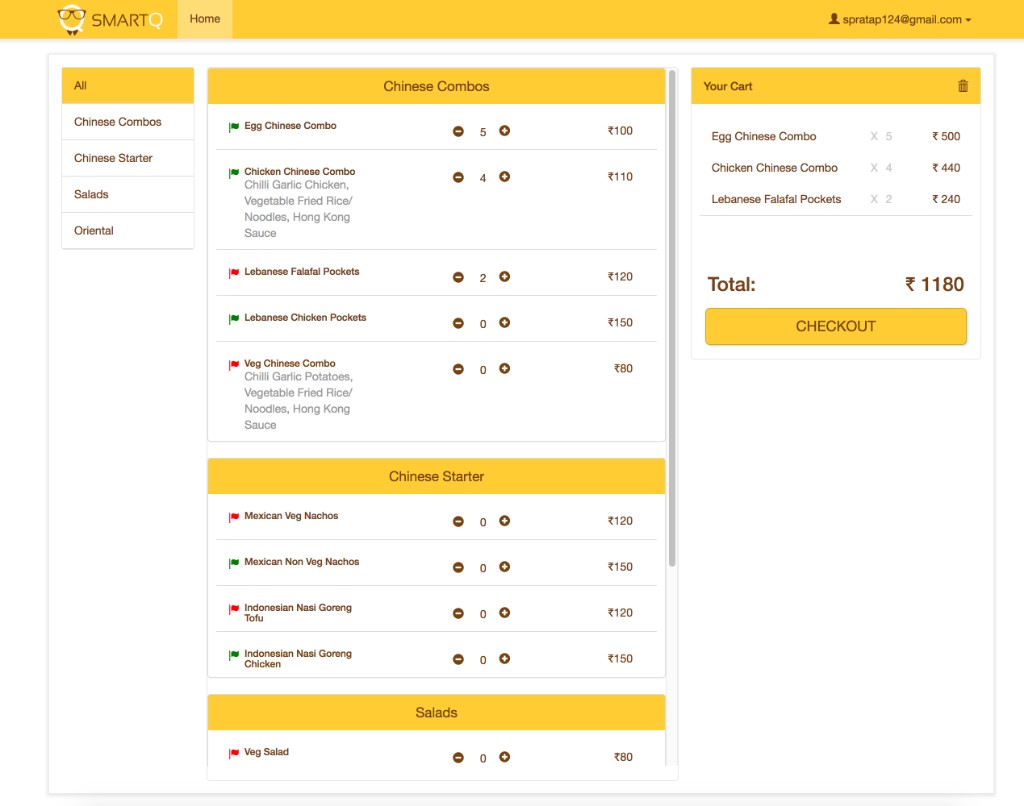1024x806 pixels.
Task: Click the red flag beside Veg Salad
Action: 234,753
